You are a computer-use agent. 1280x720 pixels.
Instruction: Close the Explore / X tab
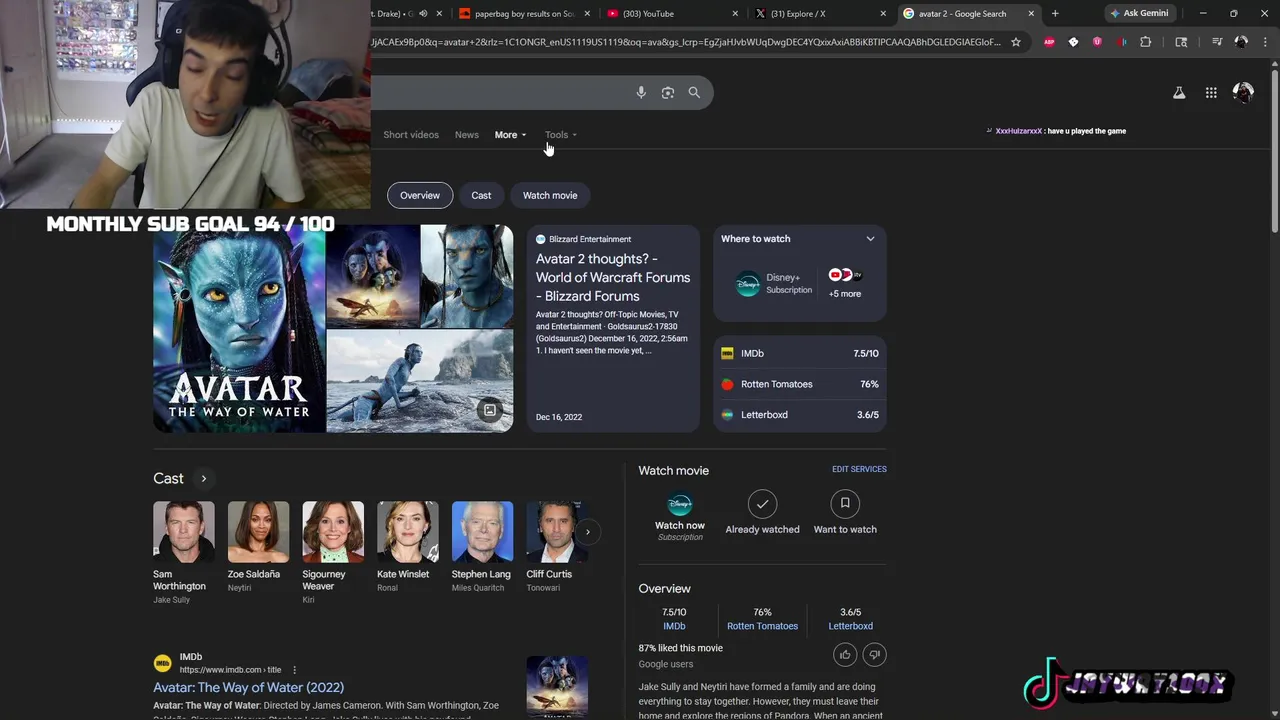click(x=883, y=14)
